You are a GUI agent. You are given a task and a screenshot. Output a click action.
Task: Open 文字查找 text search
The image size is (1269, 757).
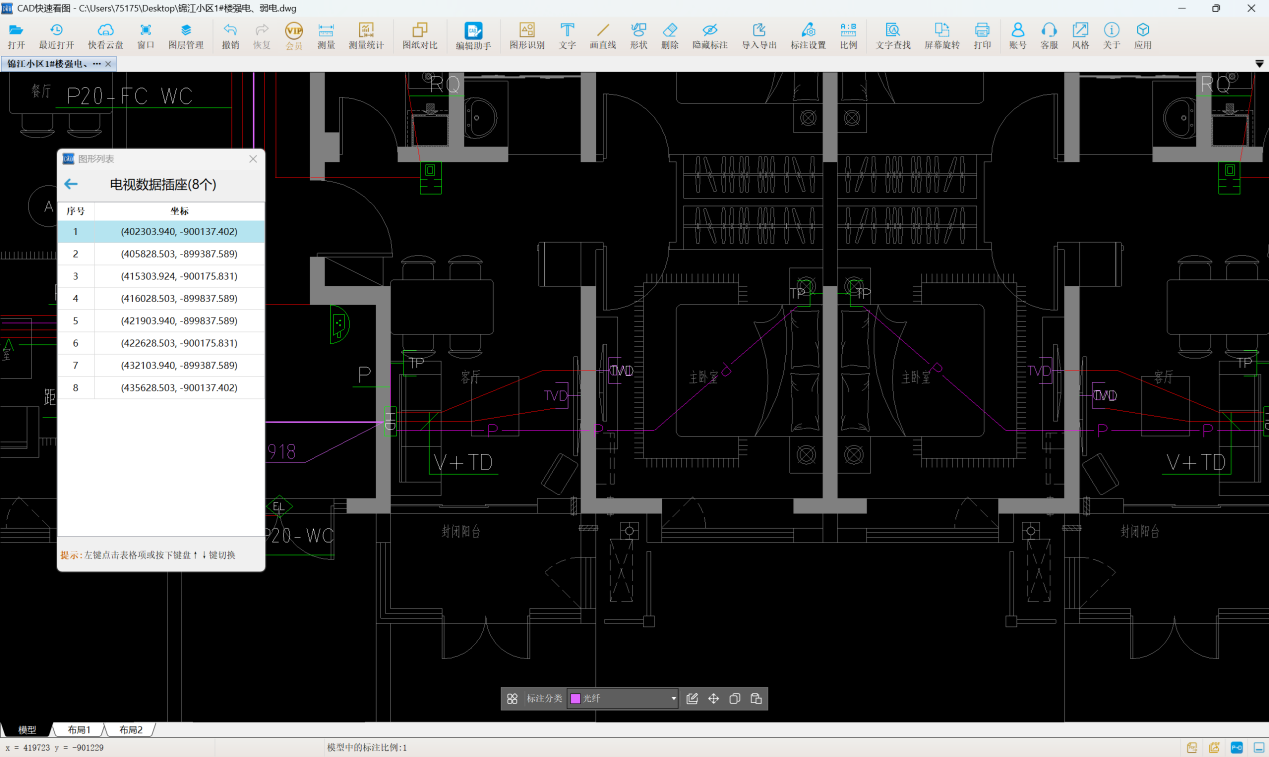[893, 36]
